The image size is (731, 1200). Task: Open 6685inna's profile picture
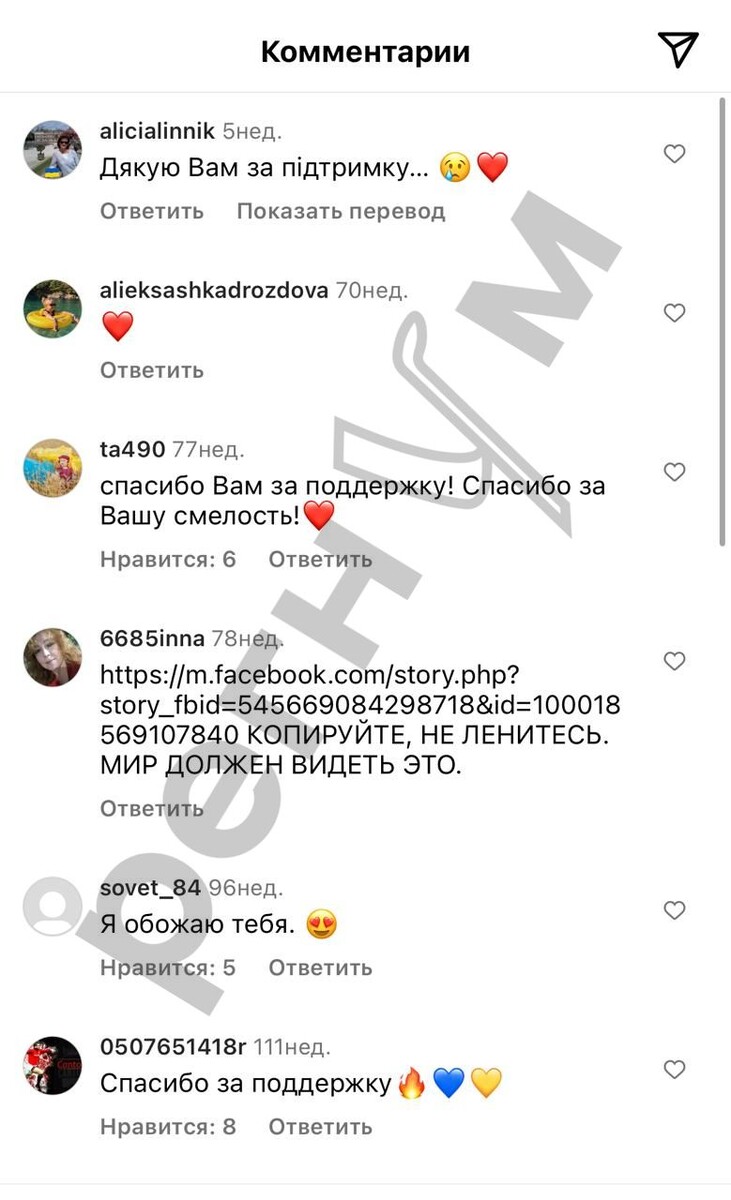pyautogui.click(x=52, y=657)
